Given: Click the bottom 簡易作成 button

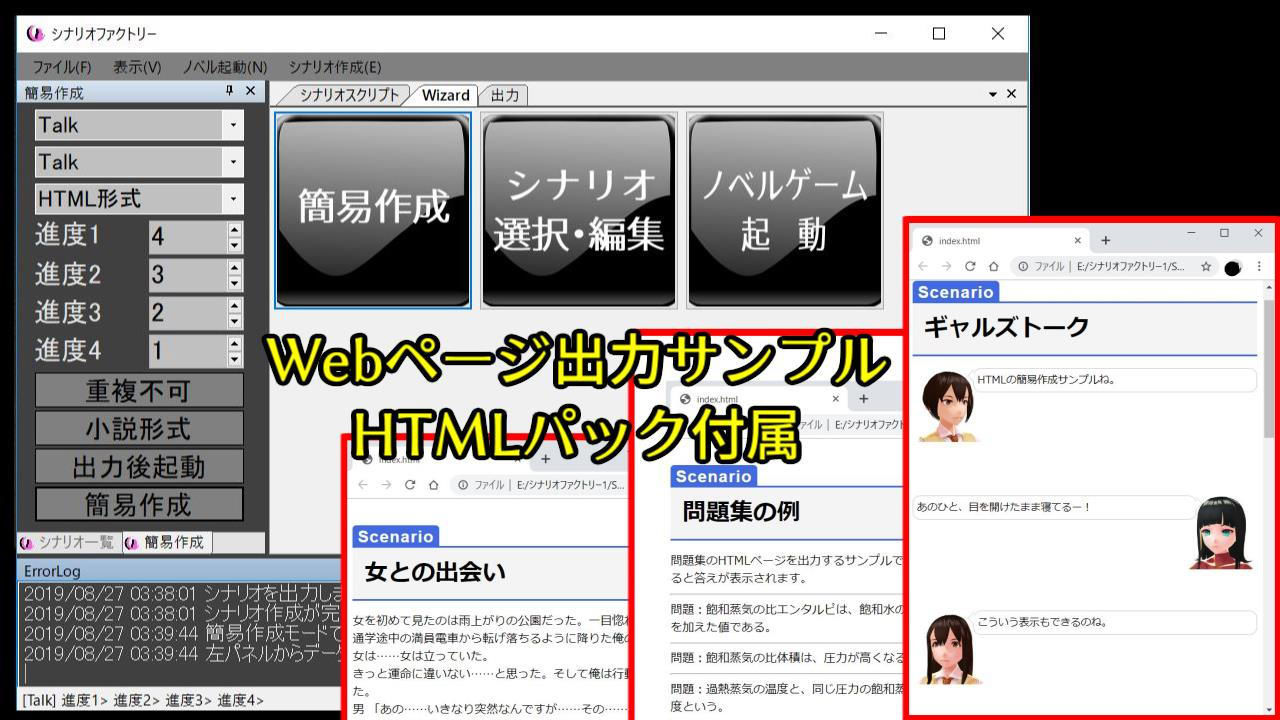Looking at the screenshot, I should click(139, 504).
